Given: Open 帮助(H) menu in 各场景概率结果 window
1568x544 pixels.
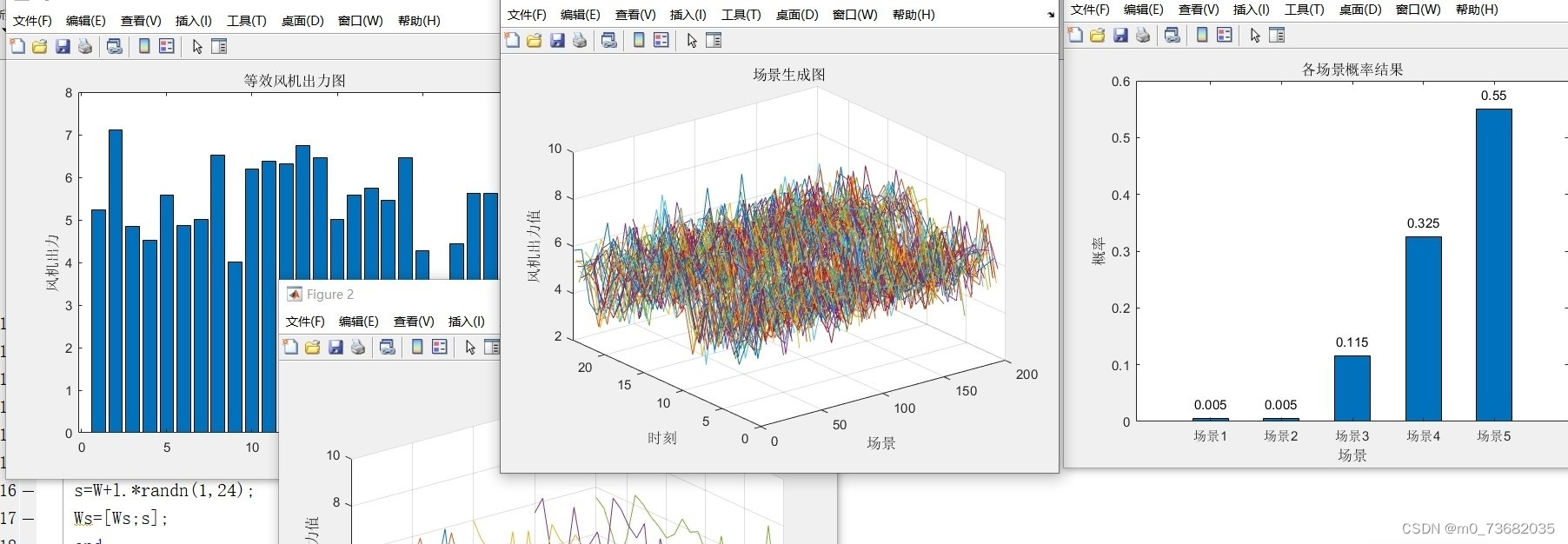Looking at the screenshot, I should 1477,10.
